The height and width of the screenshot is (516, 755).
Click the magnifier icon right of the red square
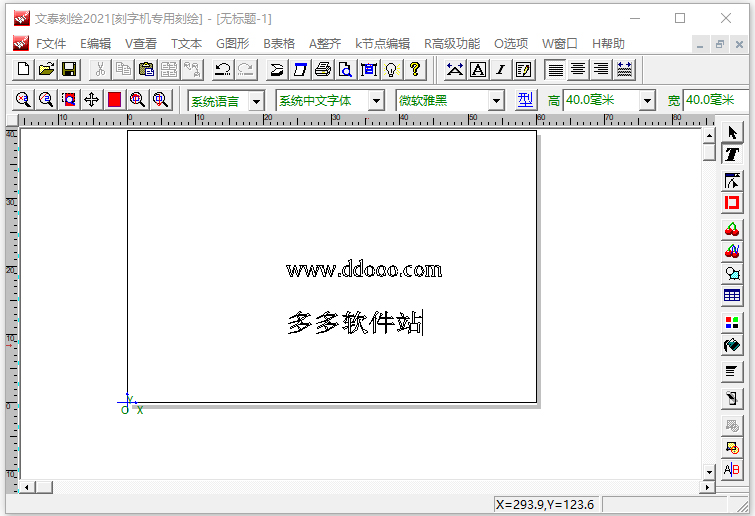click(x=137, y=100)
